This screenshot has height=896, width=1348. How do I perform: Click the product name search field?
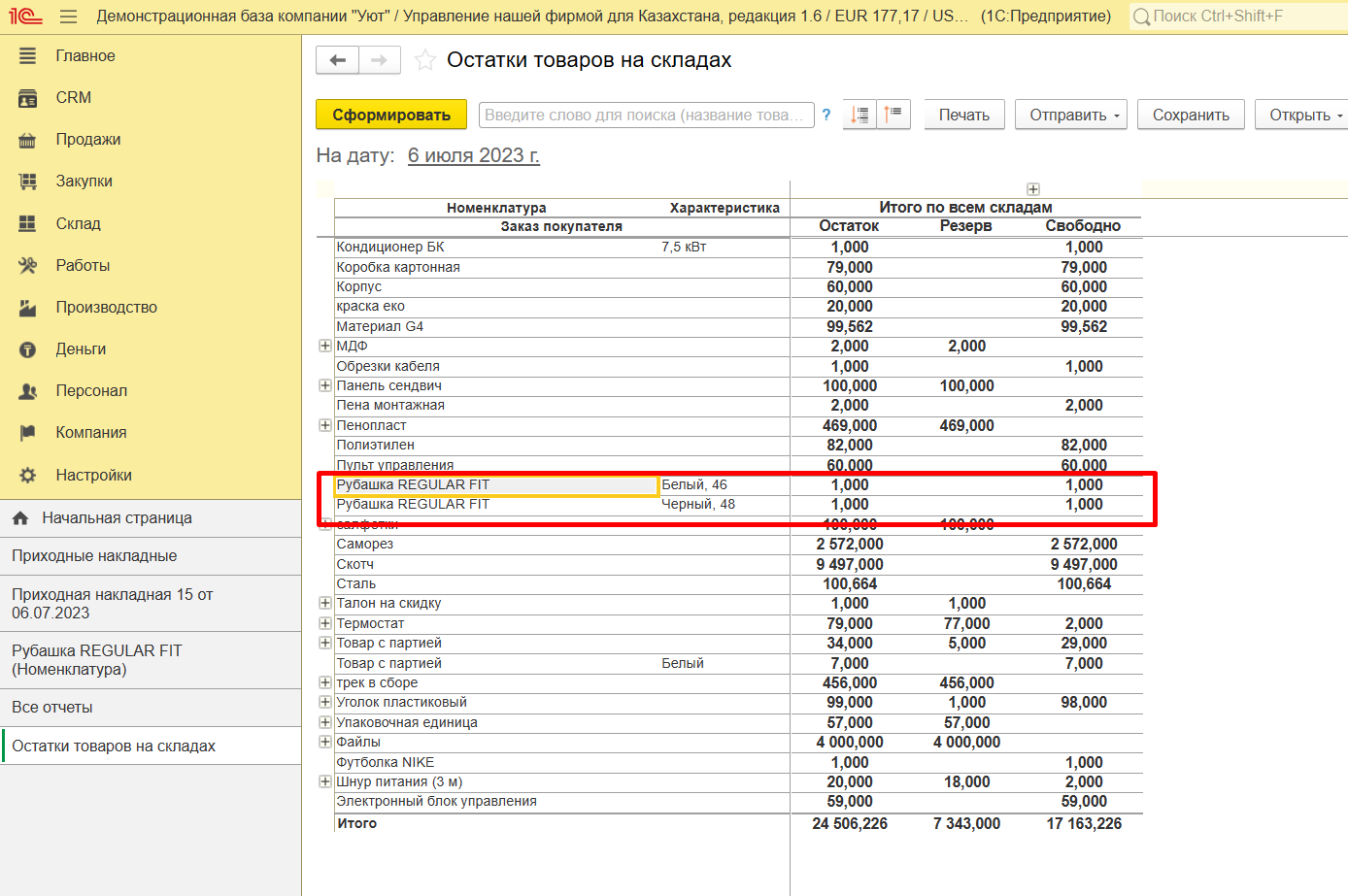tap(646, 115)
